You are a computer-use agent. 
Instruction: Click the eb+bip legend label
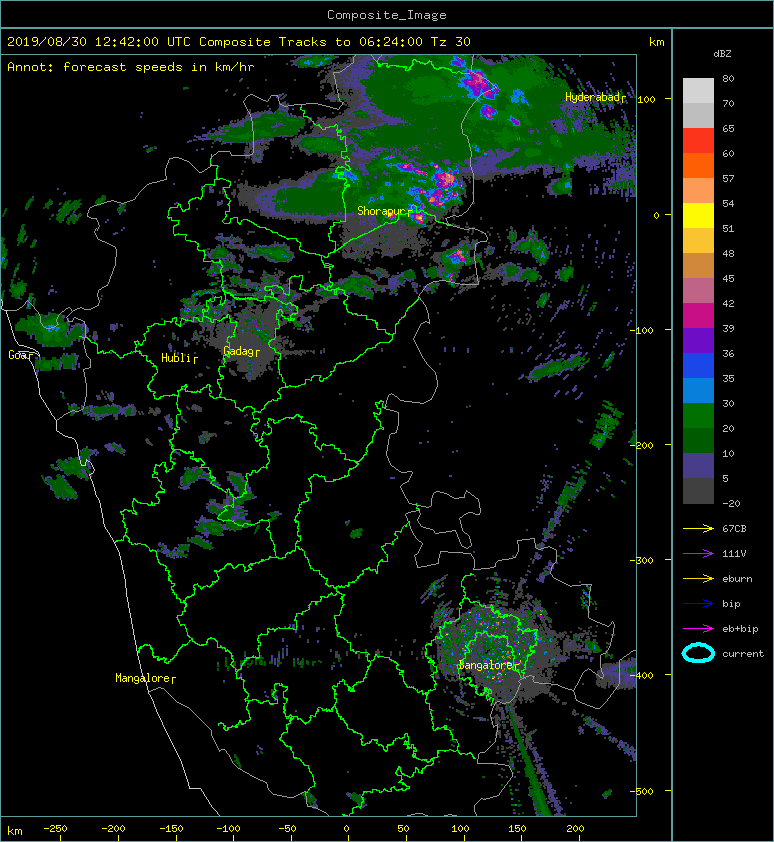coord(740,628)
